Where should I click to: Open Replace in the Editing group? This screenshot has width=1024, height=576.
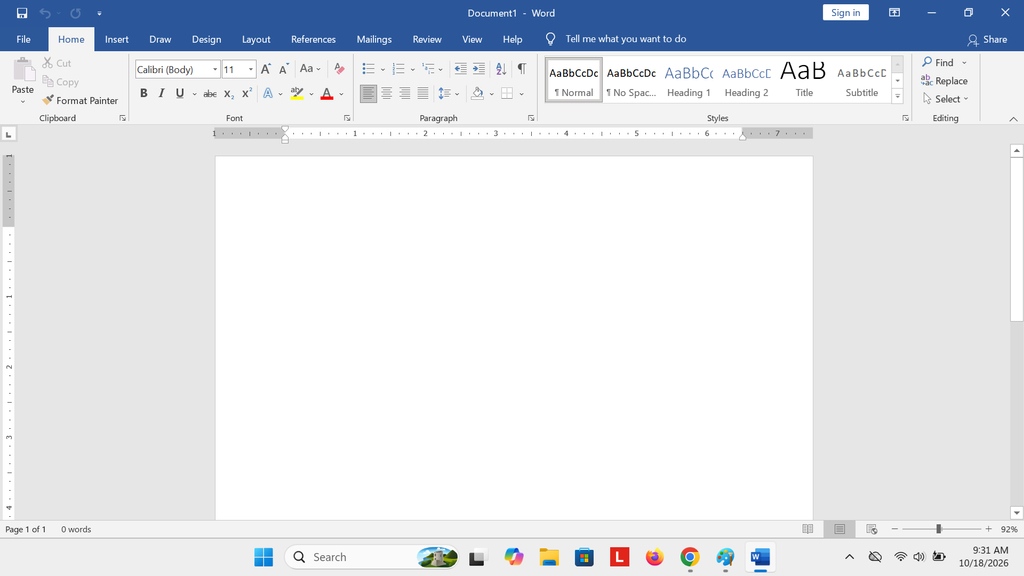point(944,81)
